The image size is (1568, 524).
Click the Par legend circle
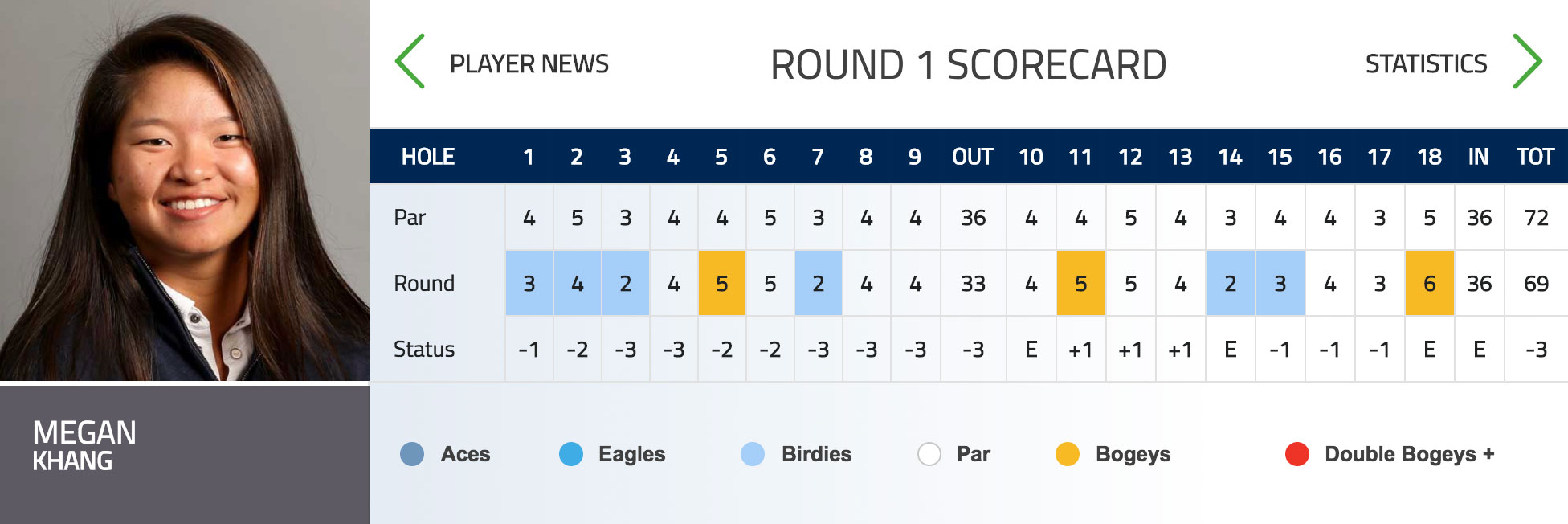point(929,454)
